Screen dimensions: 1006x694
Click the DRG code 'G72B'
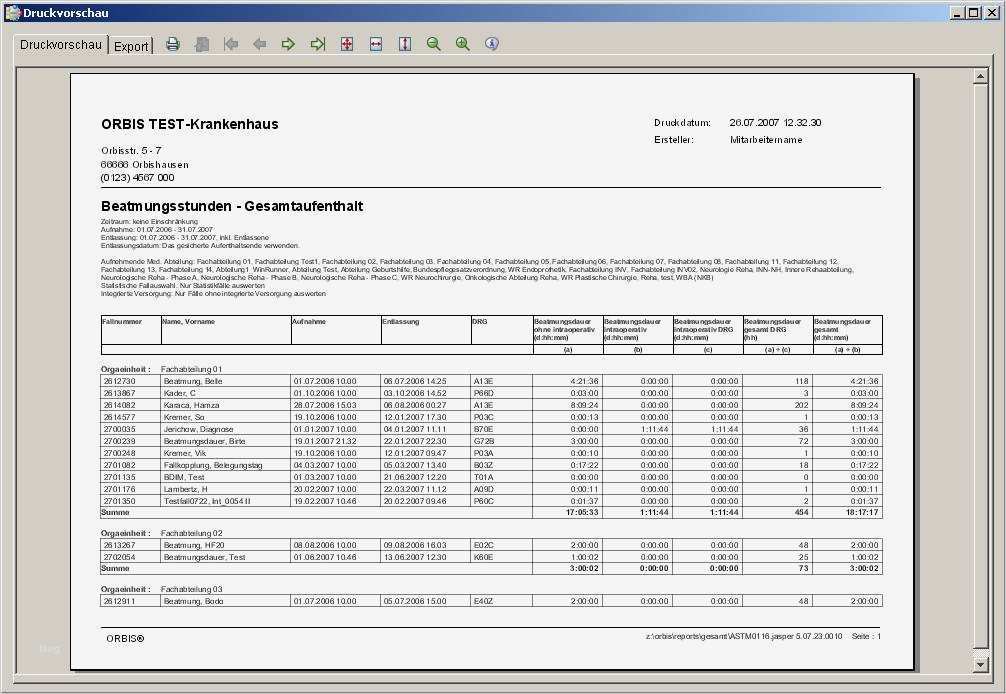click(x=484, y=441)
